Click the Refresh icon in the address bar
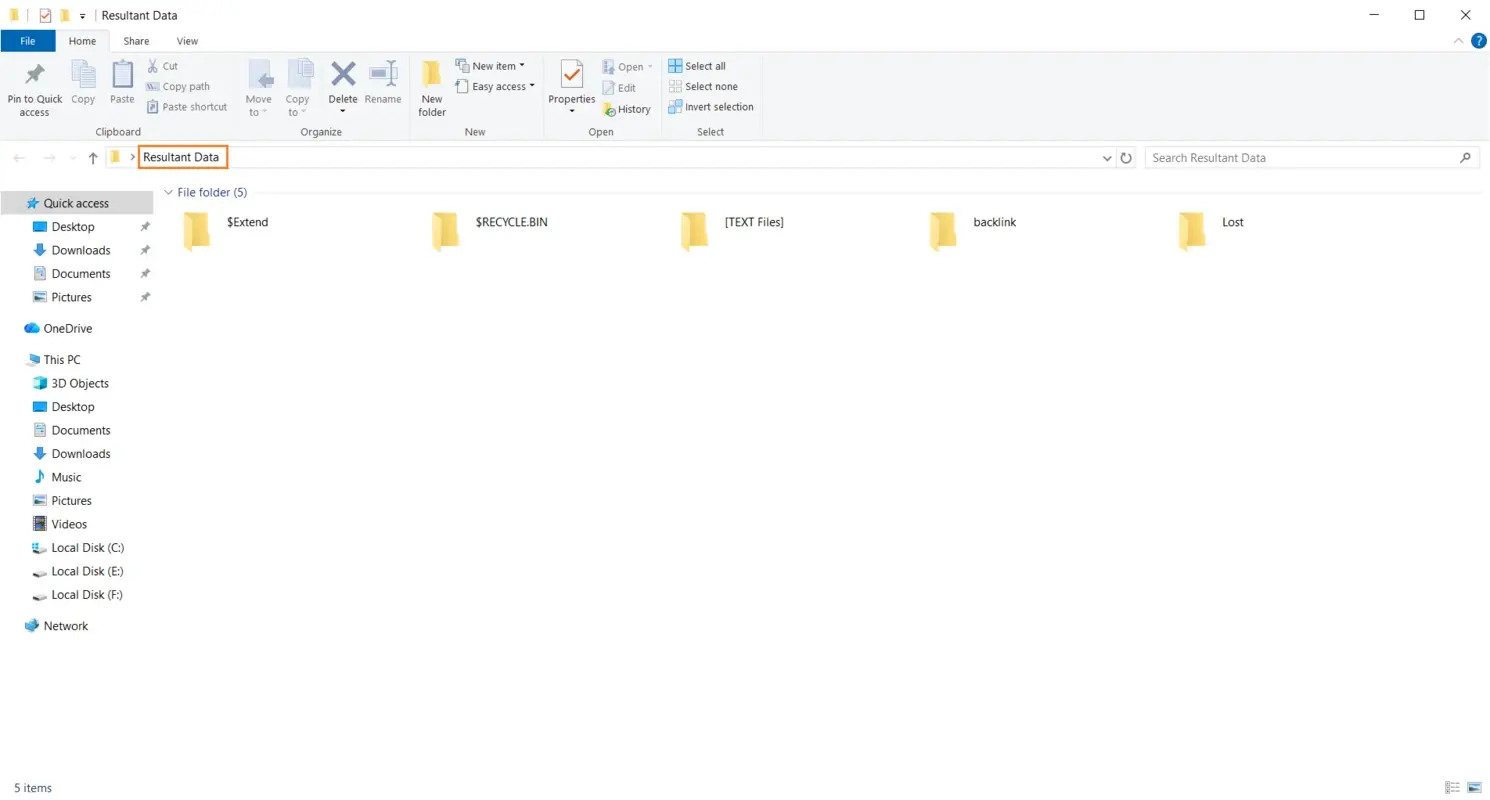 click(1127, 157)
